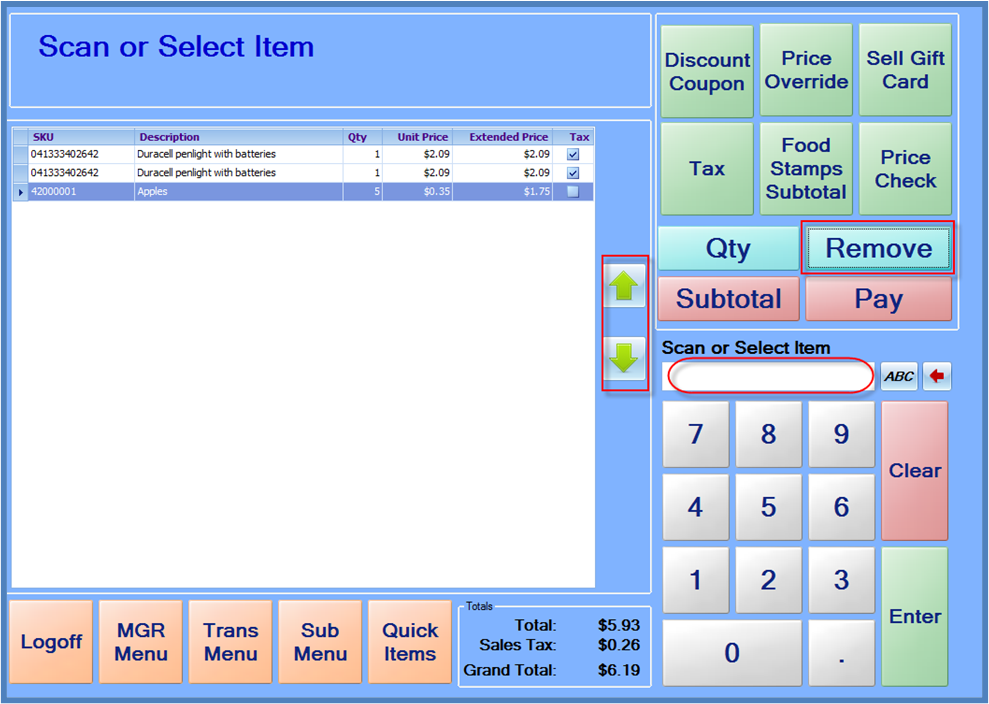The image size is (989, 704).
Task: Toggle Tax checkbox on second Duracell row
Action: tap(573, 173)
